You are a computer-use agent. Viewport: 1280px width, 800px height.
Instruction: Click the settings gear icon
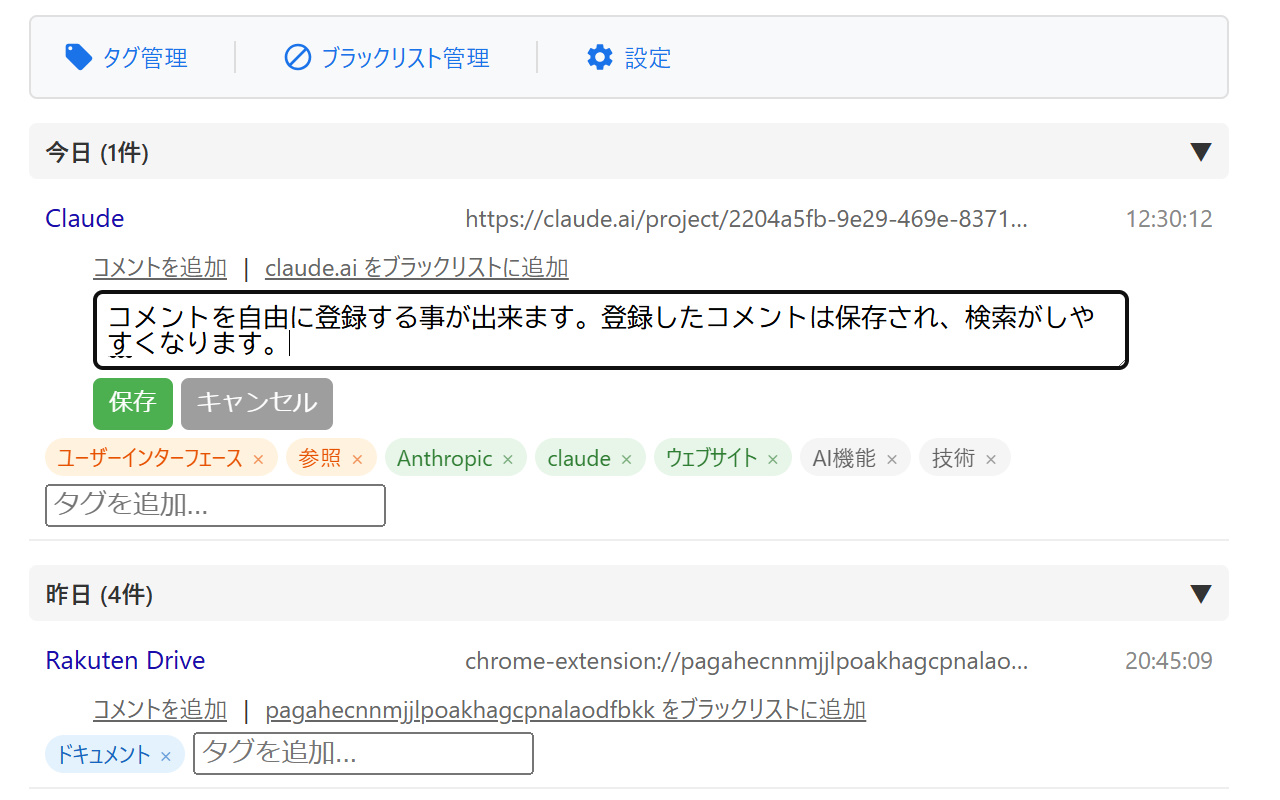(599, 57)
